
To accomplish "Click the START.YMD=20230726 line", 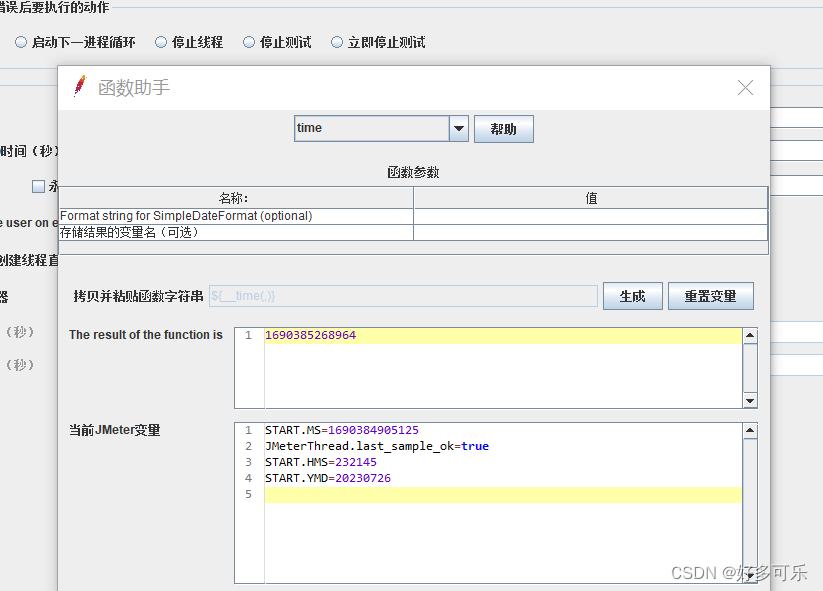I will click(x=328, y=478).
